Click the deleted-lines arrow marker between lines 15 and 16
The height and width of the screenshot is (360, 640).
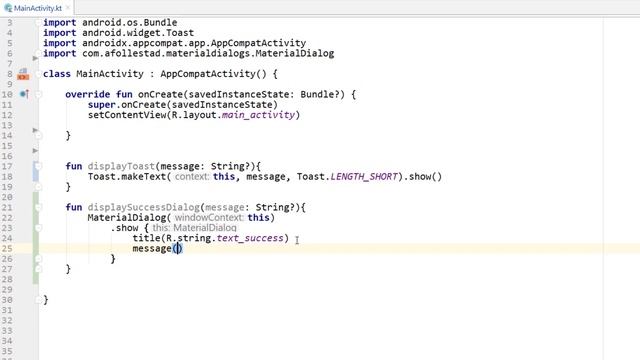[x=36, y=151]
